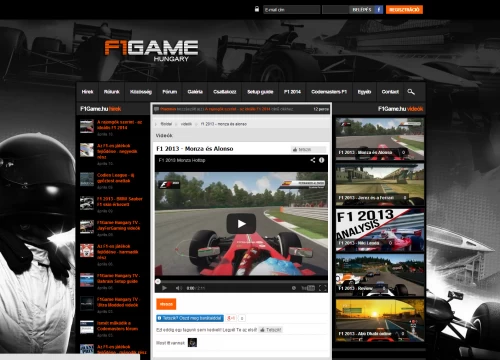Click the user avatar below the video
Viewport: 500px width, 360px height.
coord(192,342)
